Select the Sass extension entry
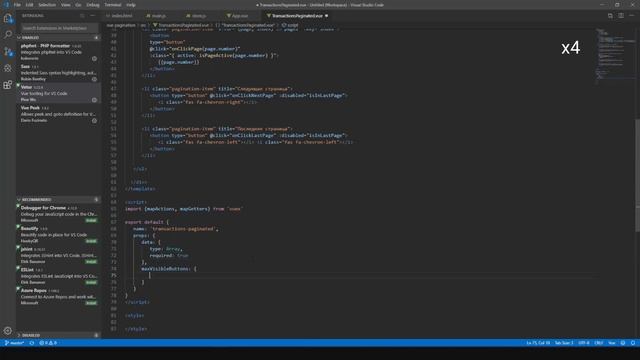This screenshot has width=640, height=360. coord(58,73)
